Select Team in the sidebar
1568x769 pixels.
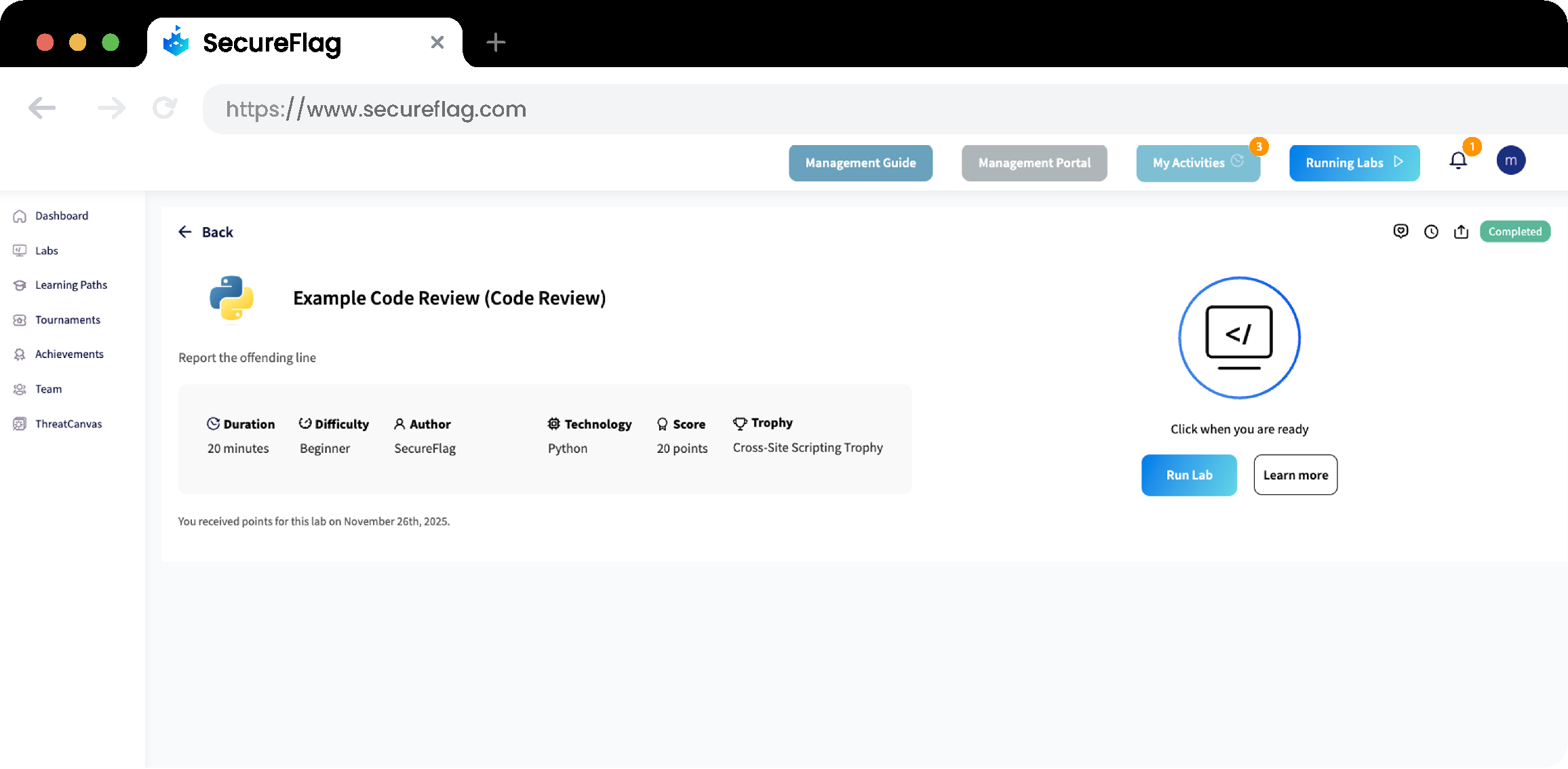pyautogui.click(x=47, y=389)
